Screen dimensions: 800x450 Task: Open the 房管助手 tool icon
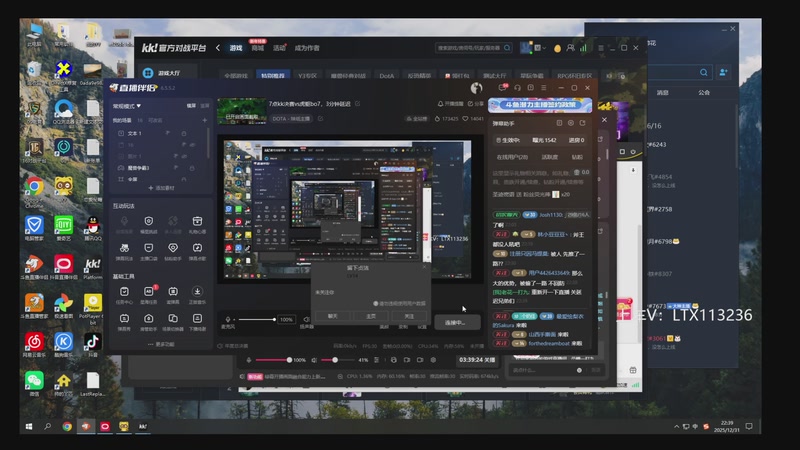[148, 318]
